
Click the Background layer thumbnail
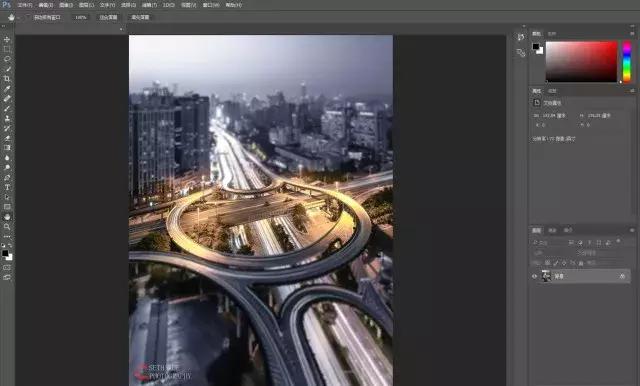(546, 276)
